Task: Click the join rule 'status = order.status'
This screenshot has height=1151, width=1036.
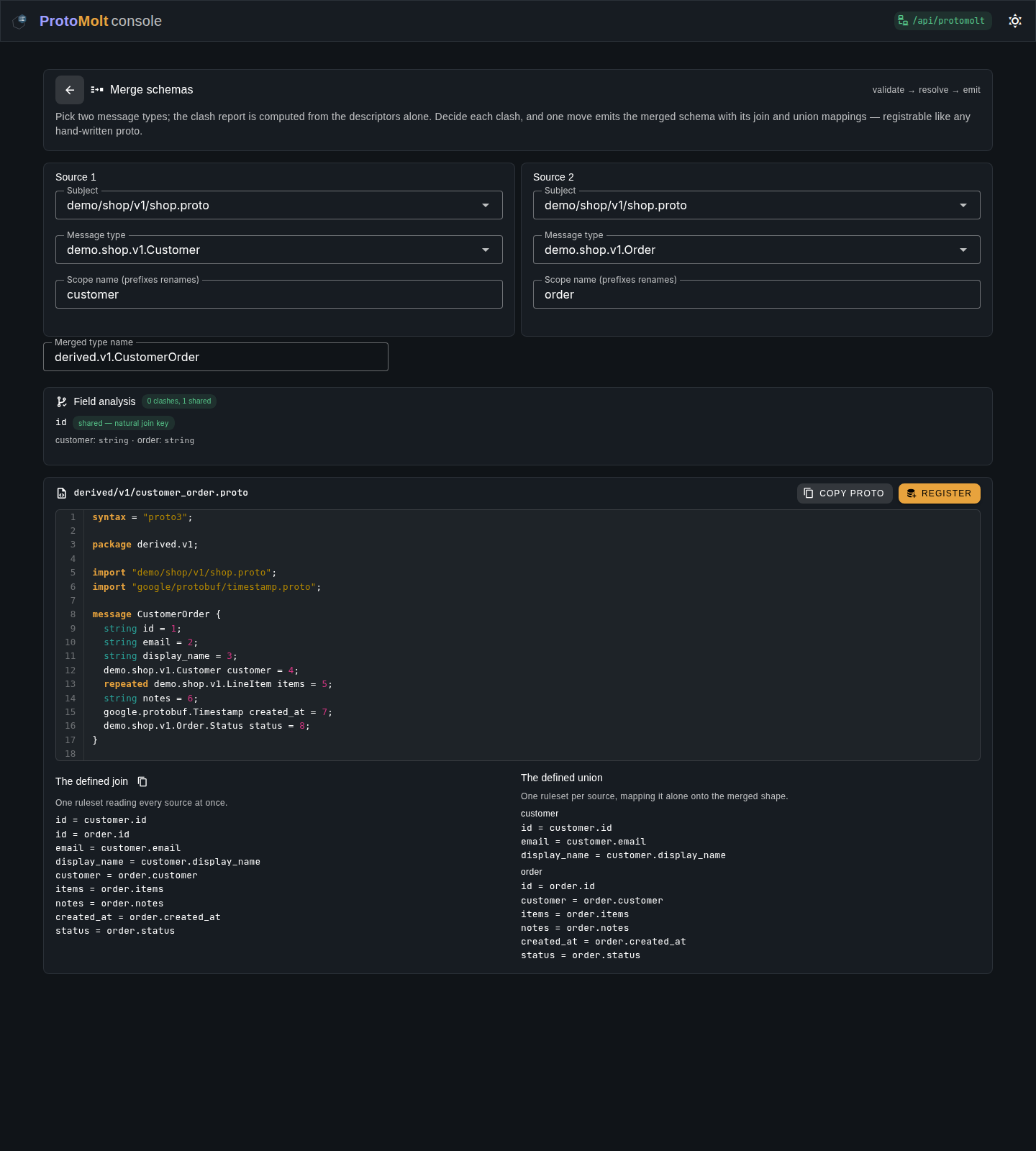Action: [115, 931]
